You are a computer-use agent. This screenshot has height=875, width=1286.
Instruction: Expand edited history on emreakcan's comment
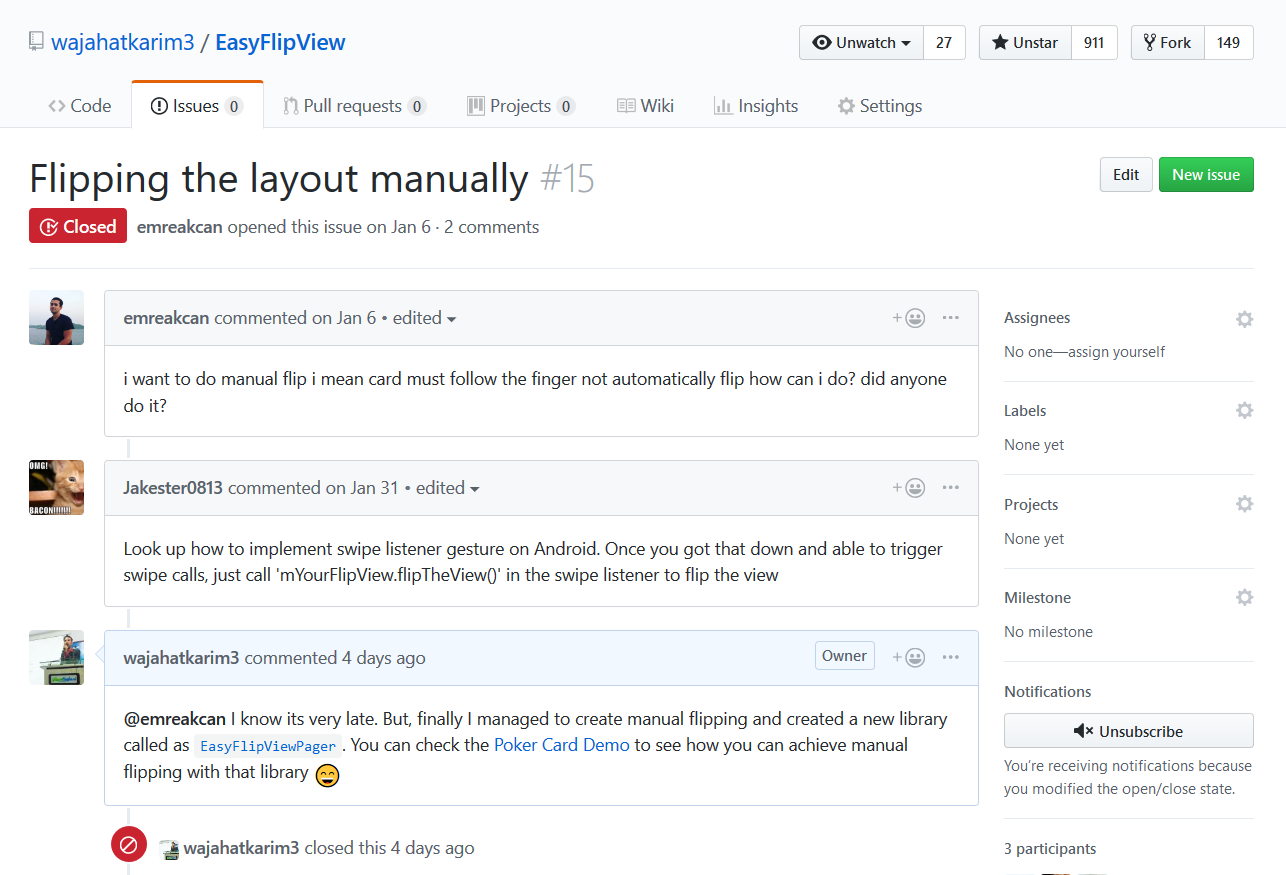[x=424, y=318]
